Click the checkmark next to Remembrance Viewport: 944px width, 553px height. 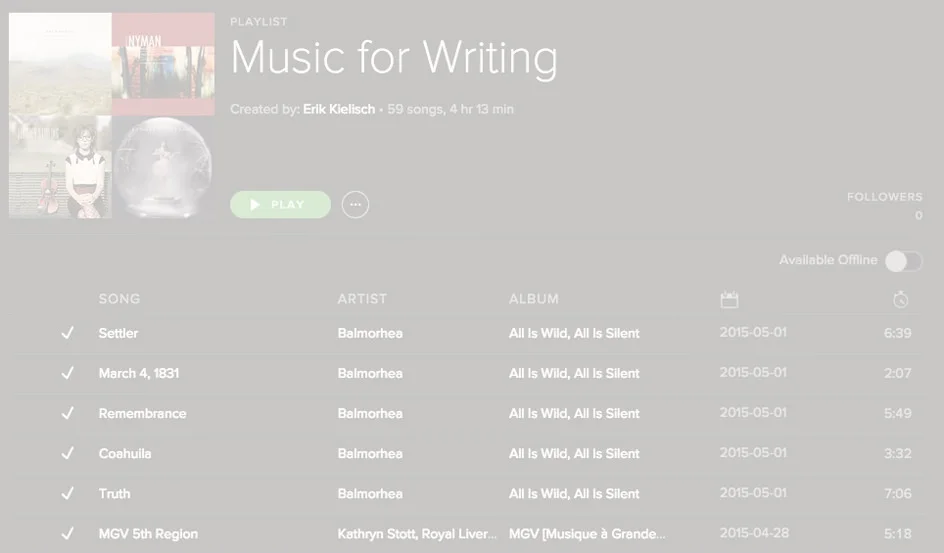(67, 413)
